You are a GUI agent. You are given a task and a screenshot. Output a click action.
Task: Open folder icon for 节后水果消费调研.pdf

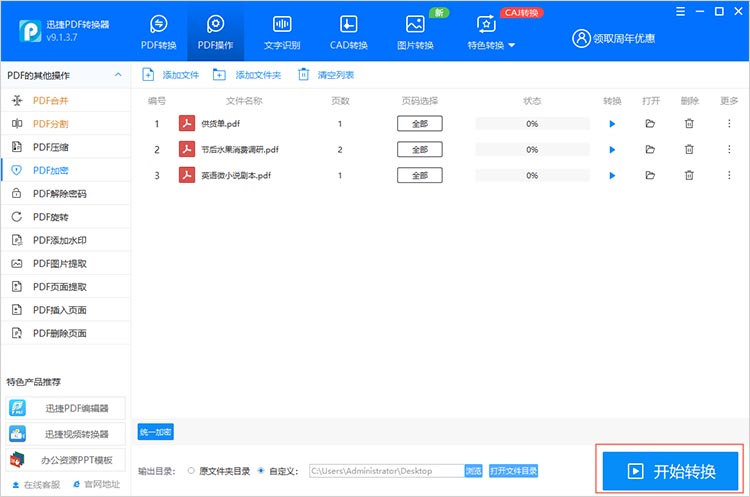tap(650, 149)
